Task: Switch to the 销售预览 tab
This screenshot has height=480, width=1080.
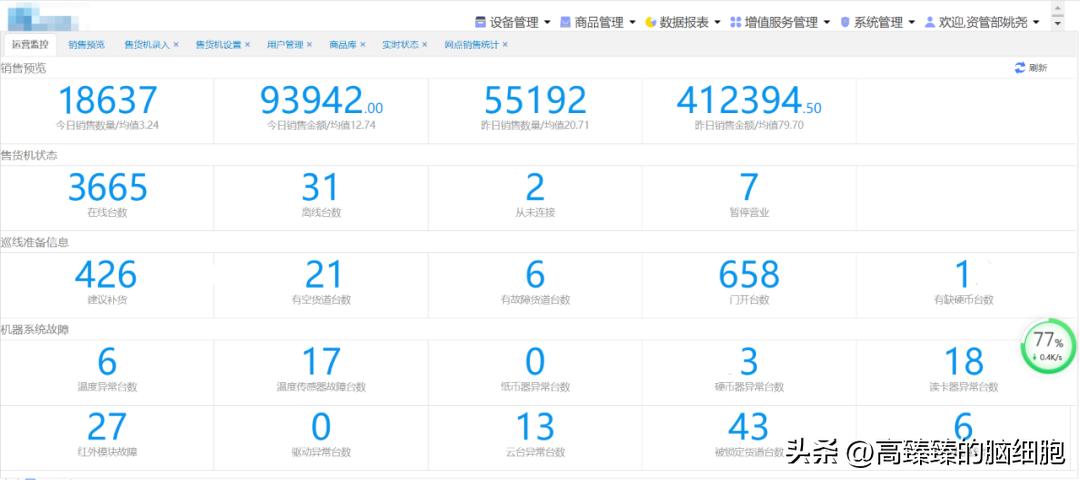Action: [86, 45]
